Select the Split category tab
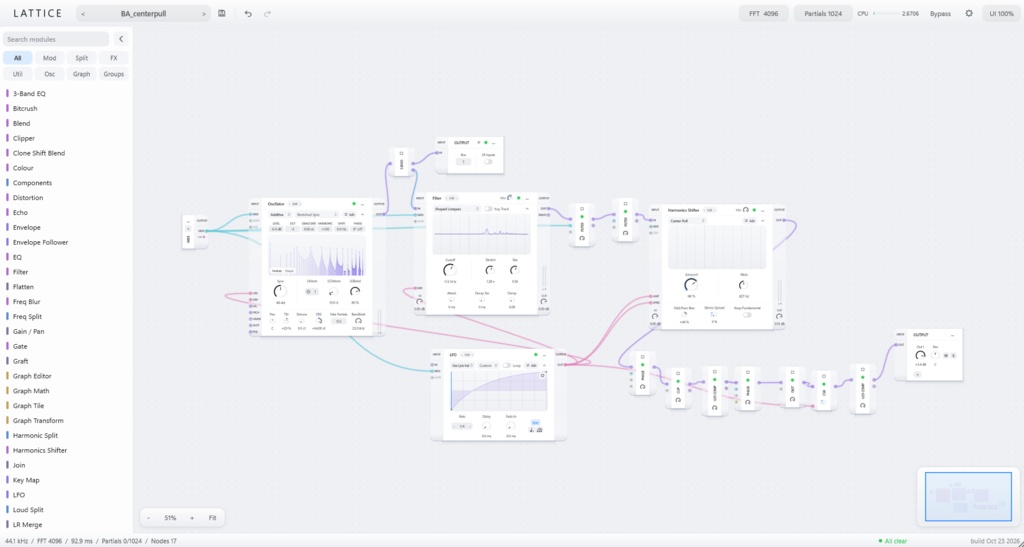Viewport: 1024px width, 547px height. click(x=82, y=57)
